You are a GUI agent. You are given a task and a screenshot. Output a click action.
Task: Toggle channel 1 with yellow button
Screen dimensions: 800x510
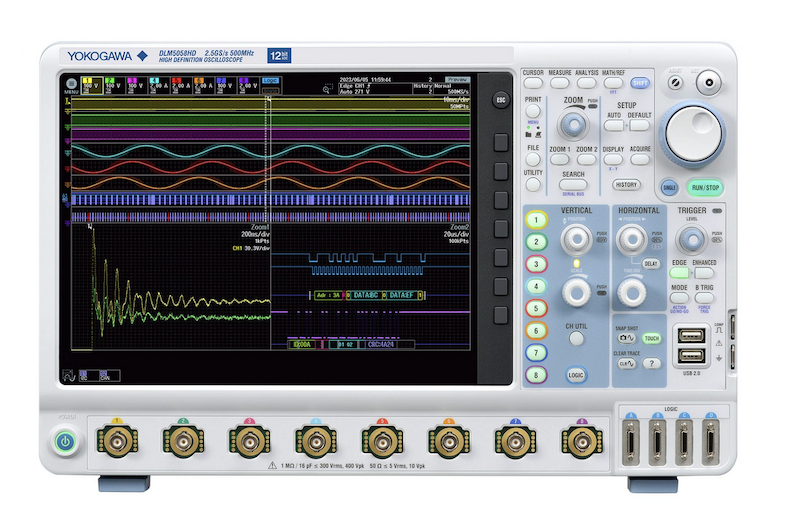pyautogui.click(x=538, y=220)
